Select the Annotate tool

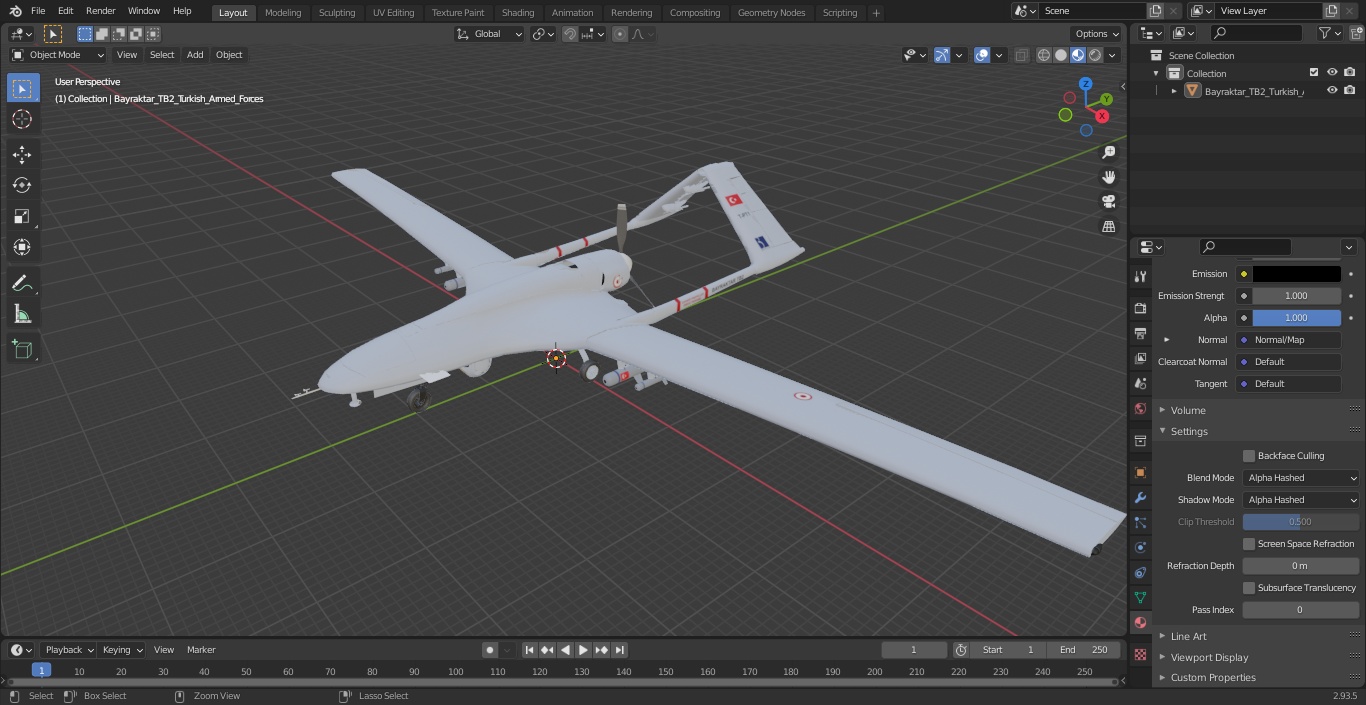tap(22, 284)
